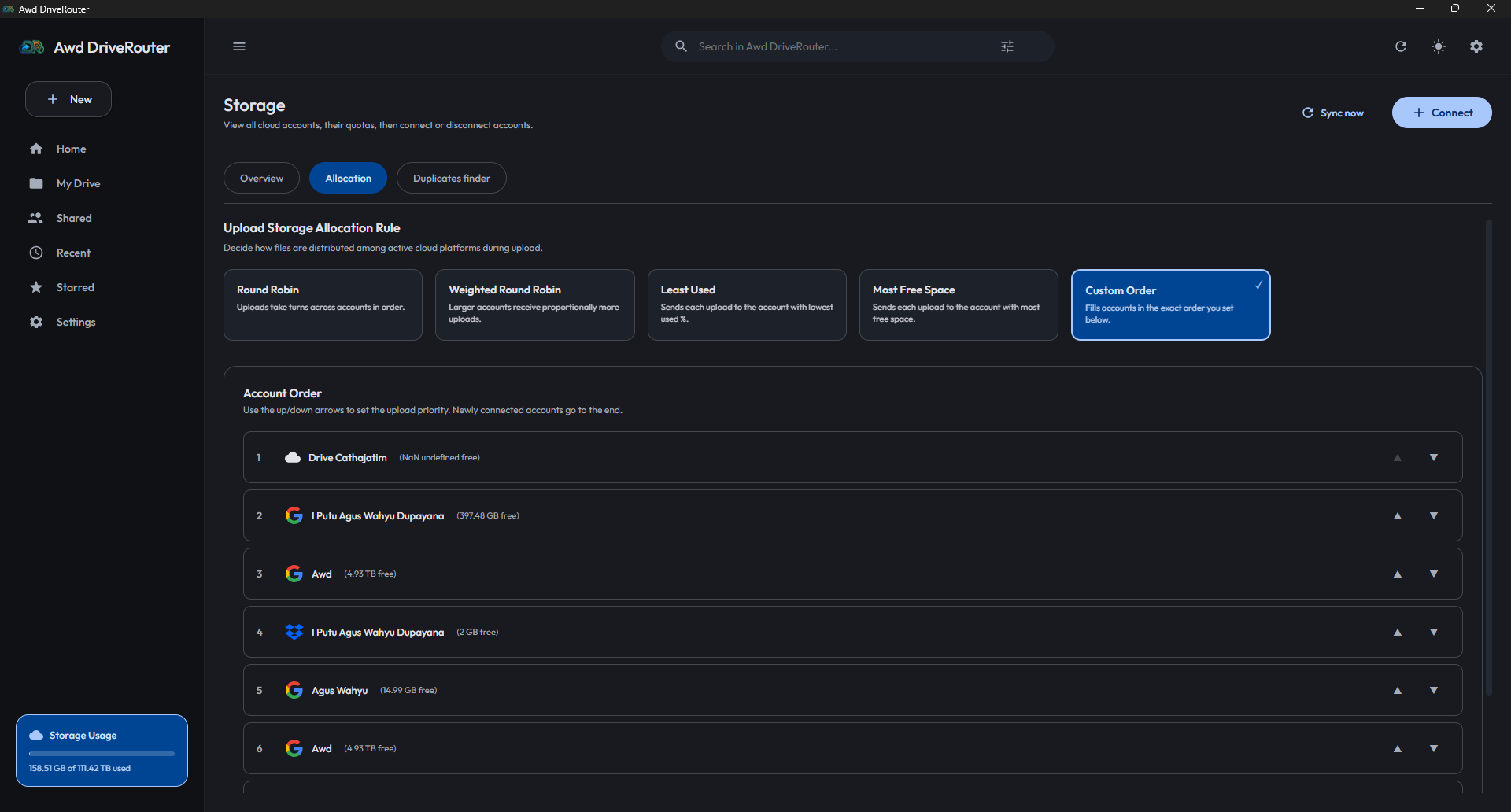
Task: Open settings gear in top bar
Action: click(x=1476, y=46)
